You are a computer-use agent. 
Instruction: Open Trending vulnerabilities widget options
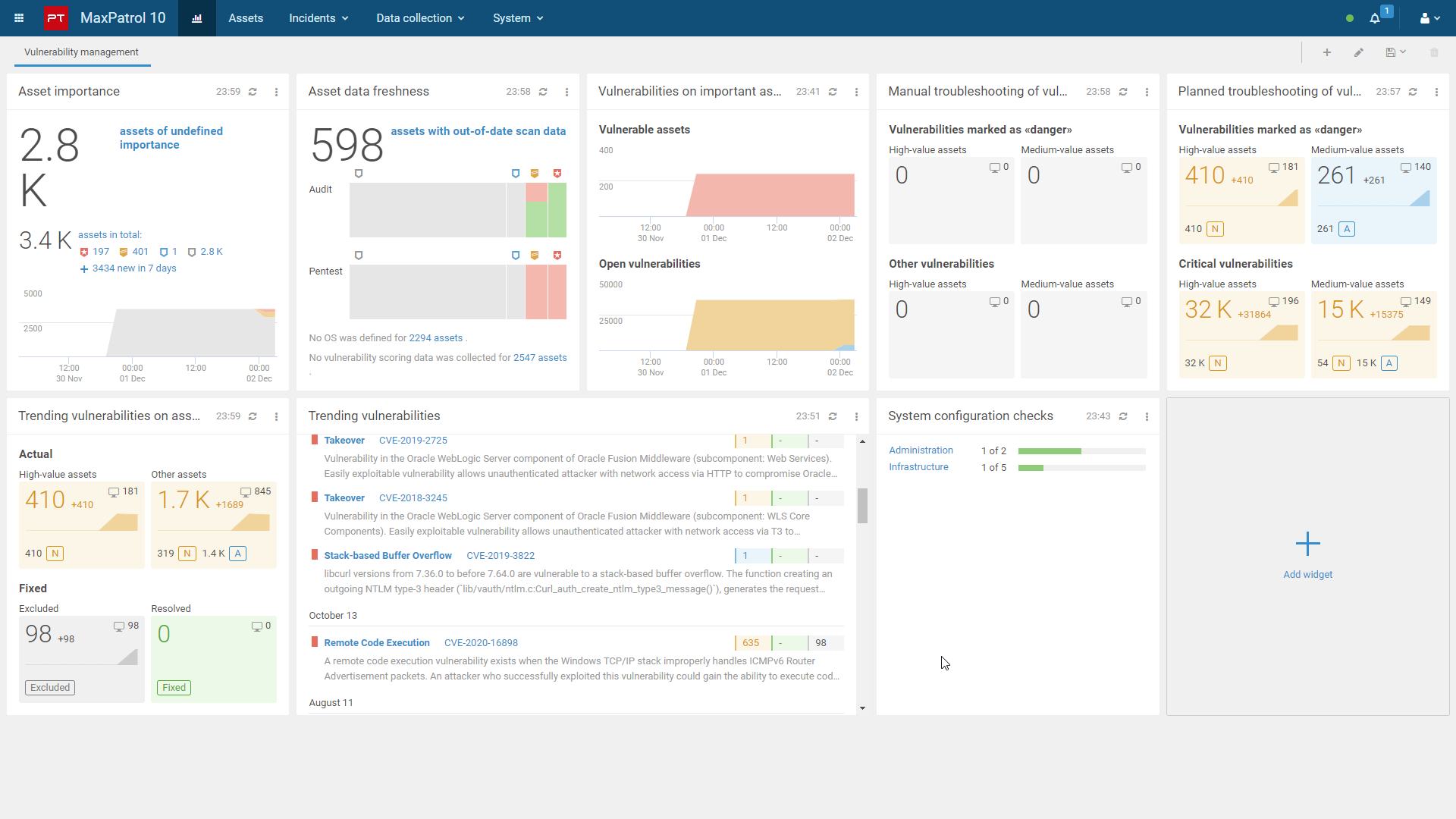[x=856, y=416]
